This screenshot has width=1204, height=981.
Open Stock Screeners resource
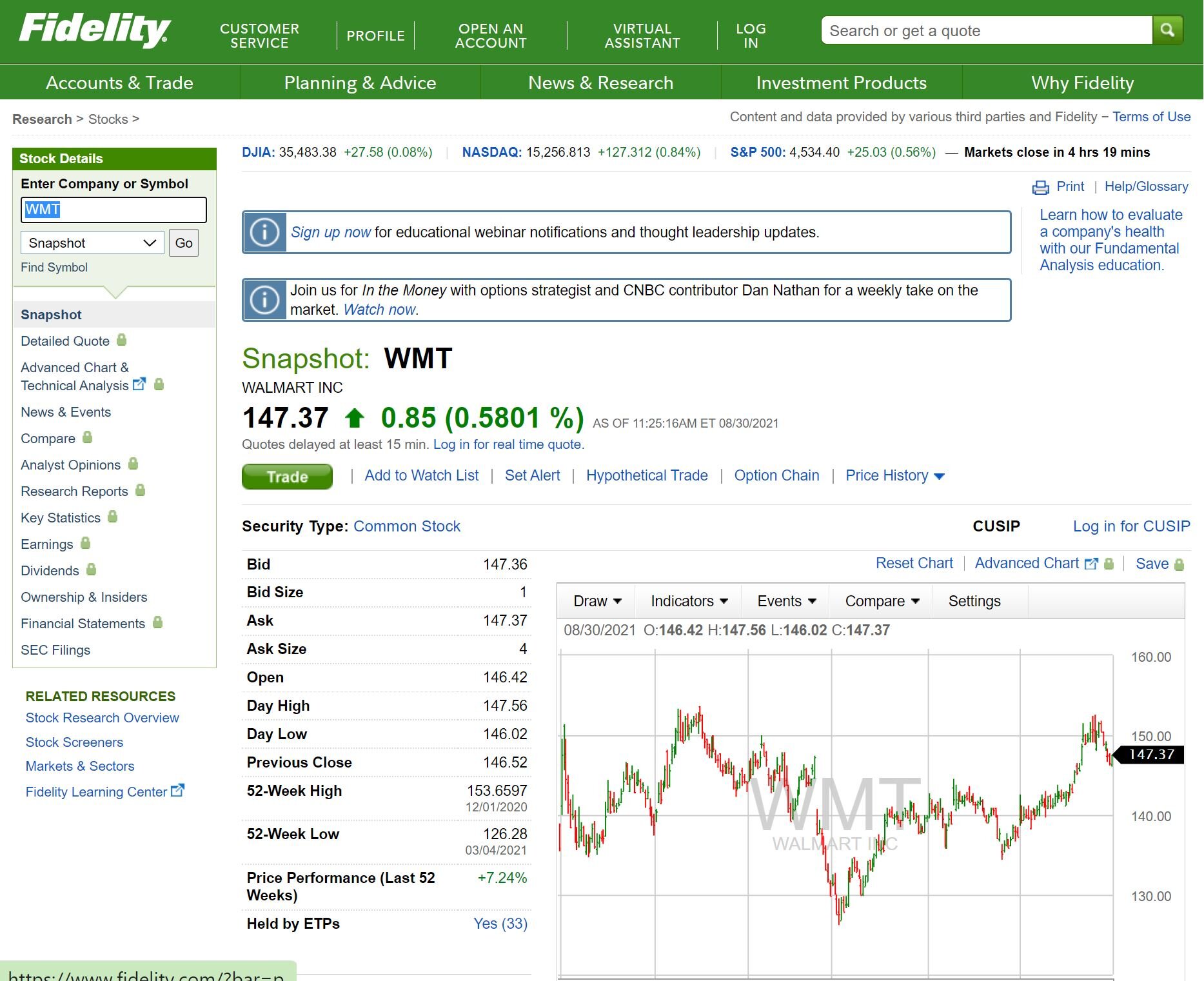pyautogui.click(x=74, y=742)
